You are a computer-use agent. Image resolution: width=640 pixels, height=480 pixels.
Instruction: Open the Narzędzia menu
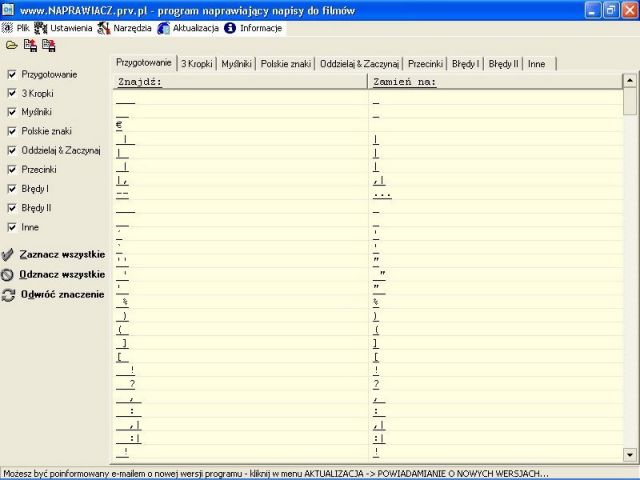pyautogui.click(x=131, y=28)
